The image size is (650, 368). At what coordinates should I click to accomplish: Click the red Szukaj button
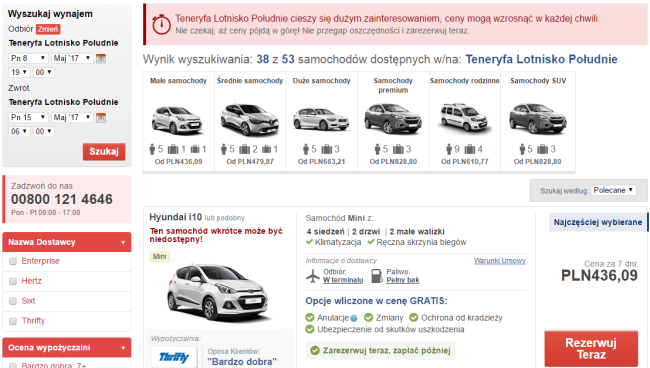pos(104,152)
